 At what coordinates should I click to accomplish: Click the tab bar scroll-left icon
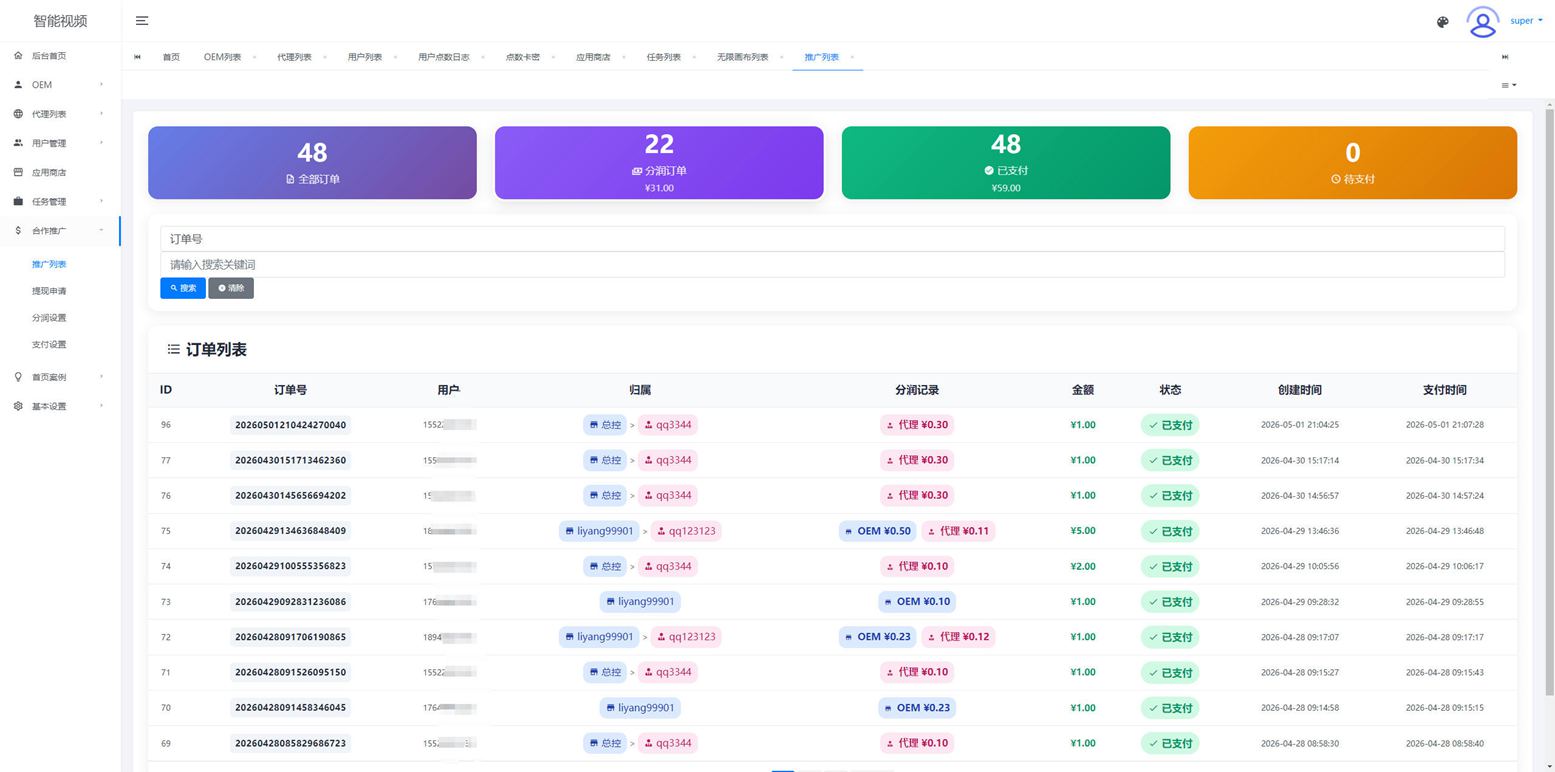coord(137,57)
